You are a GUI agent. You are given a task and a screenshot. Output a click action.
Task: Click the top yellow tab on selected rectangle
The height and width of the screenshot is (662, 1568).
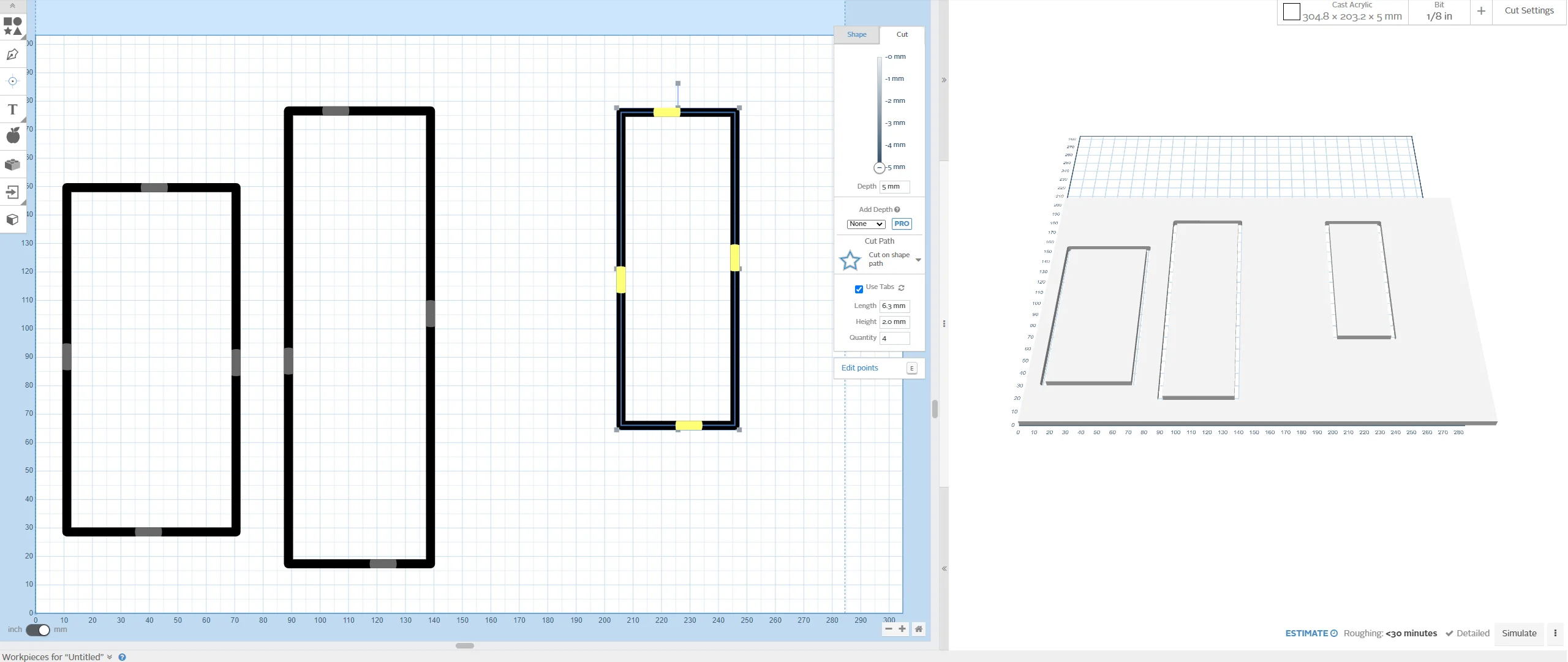click(666, 112)
